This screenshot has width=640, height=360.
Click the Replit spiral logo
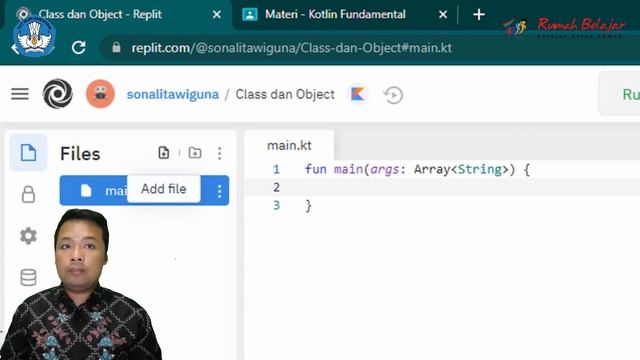click(58, 94)
